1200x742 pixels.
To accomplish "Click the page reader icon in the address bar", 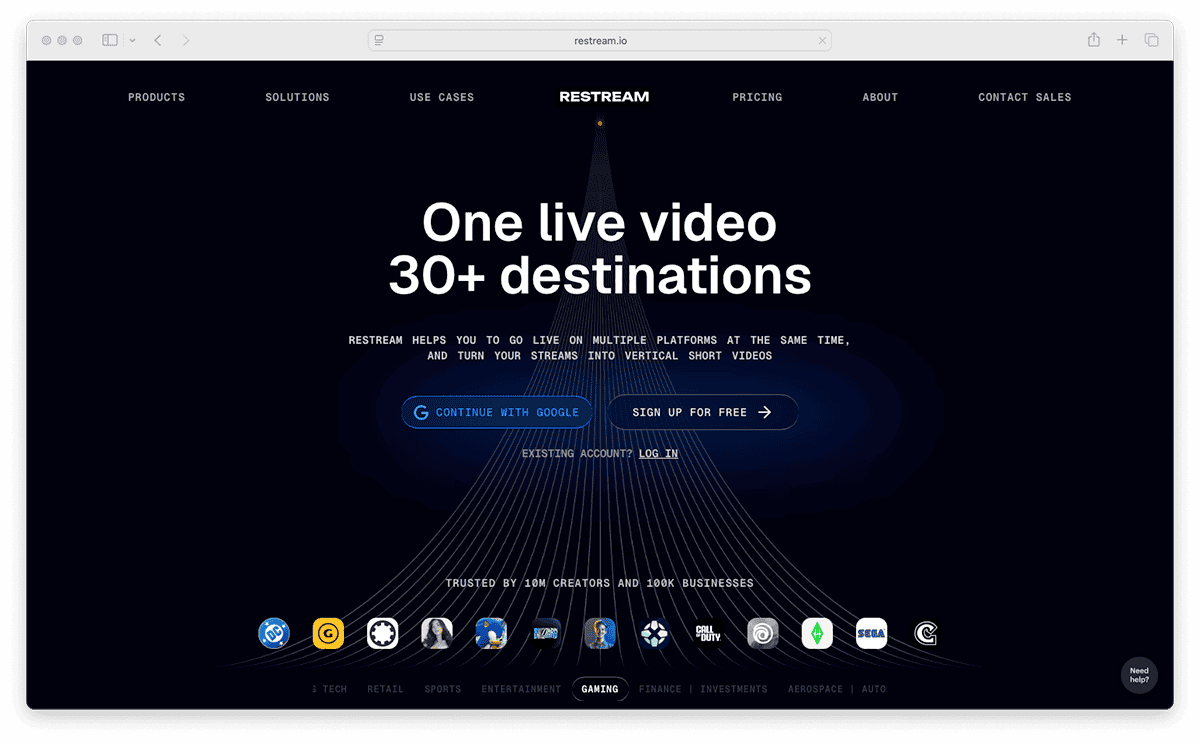I will (379, 40).
